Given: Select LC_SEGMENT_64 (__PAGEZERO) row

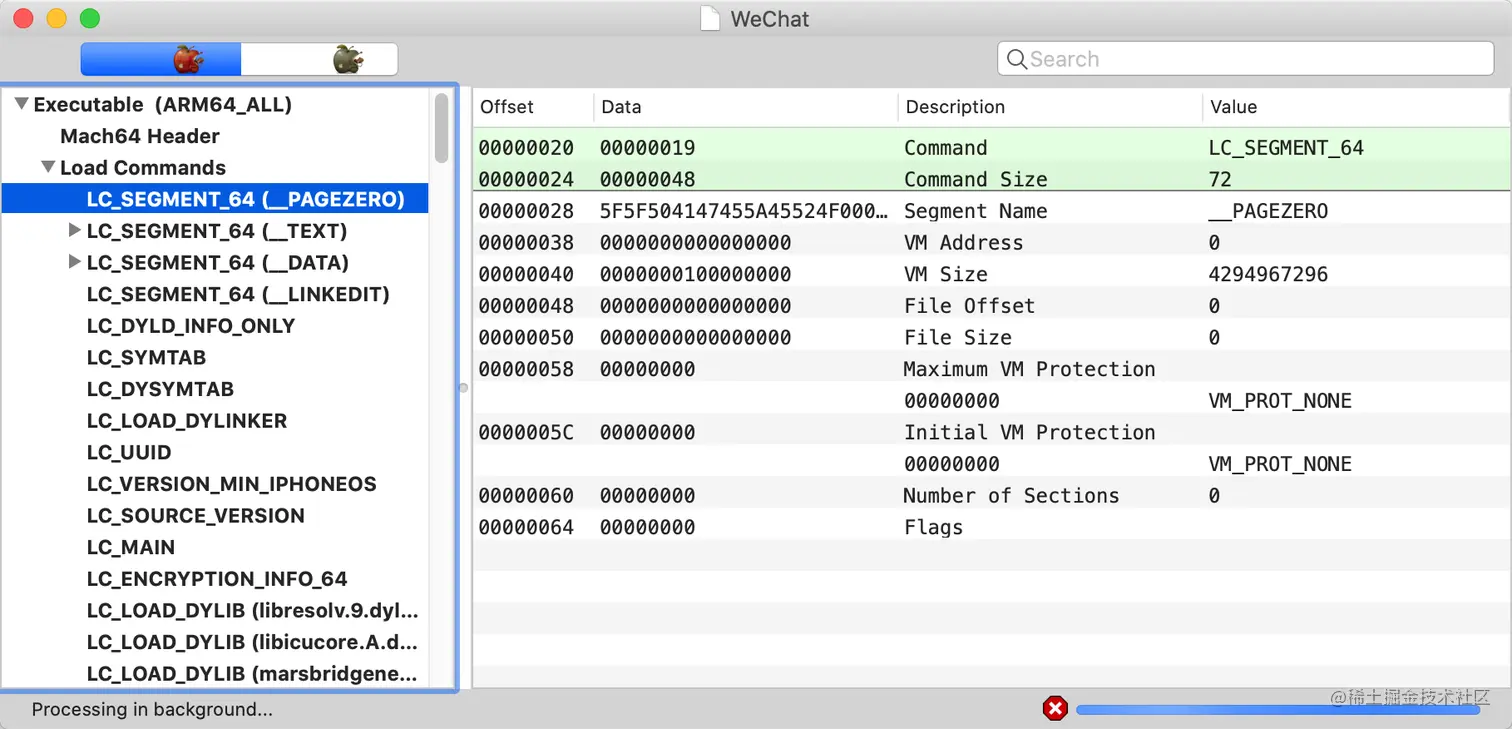Looking at the screenshot, I should click(x=215, y=199).
